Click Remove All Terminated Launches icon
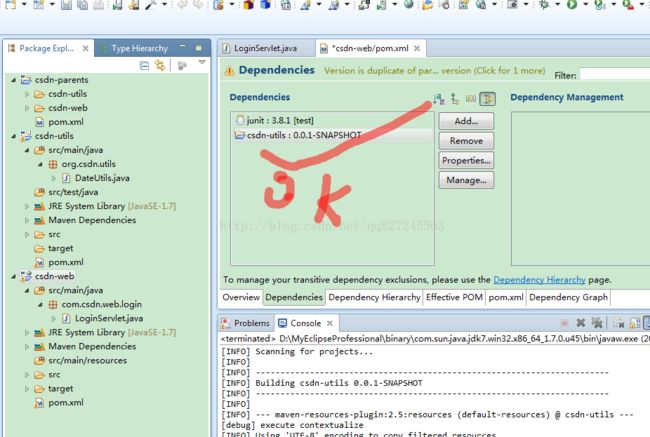The height and width of the screenshot is (437, 650). coord(597,323)
